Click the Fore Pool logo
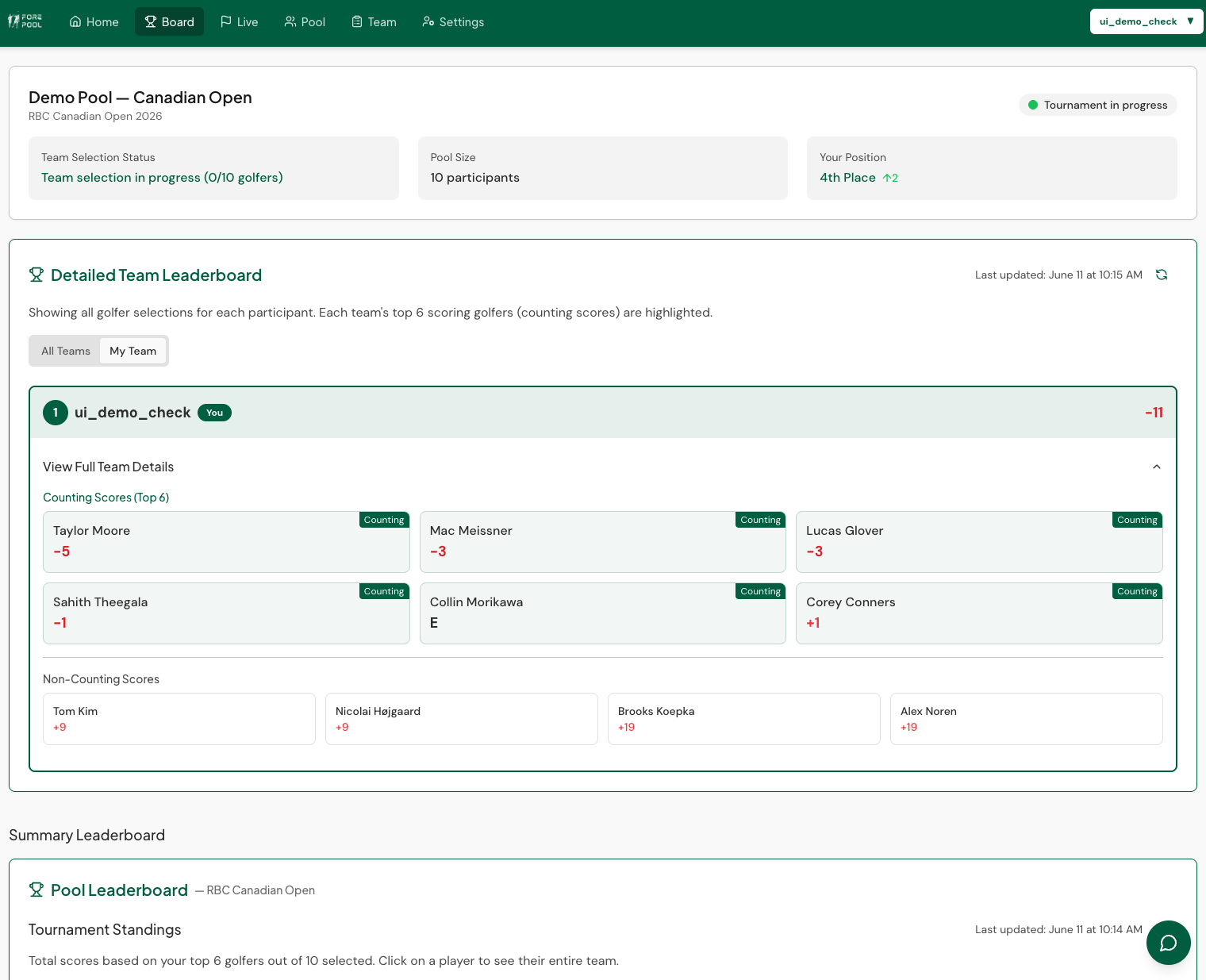The width and height of the screenshot is (1206, 980). [x=25, y=21]
